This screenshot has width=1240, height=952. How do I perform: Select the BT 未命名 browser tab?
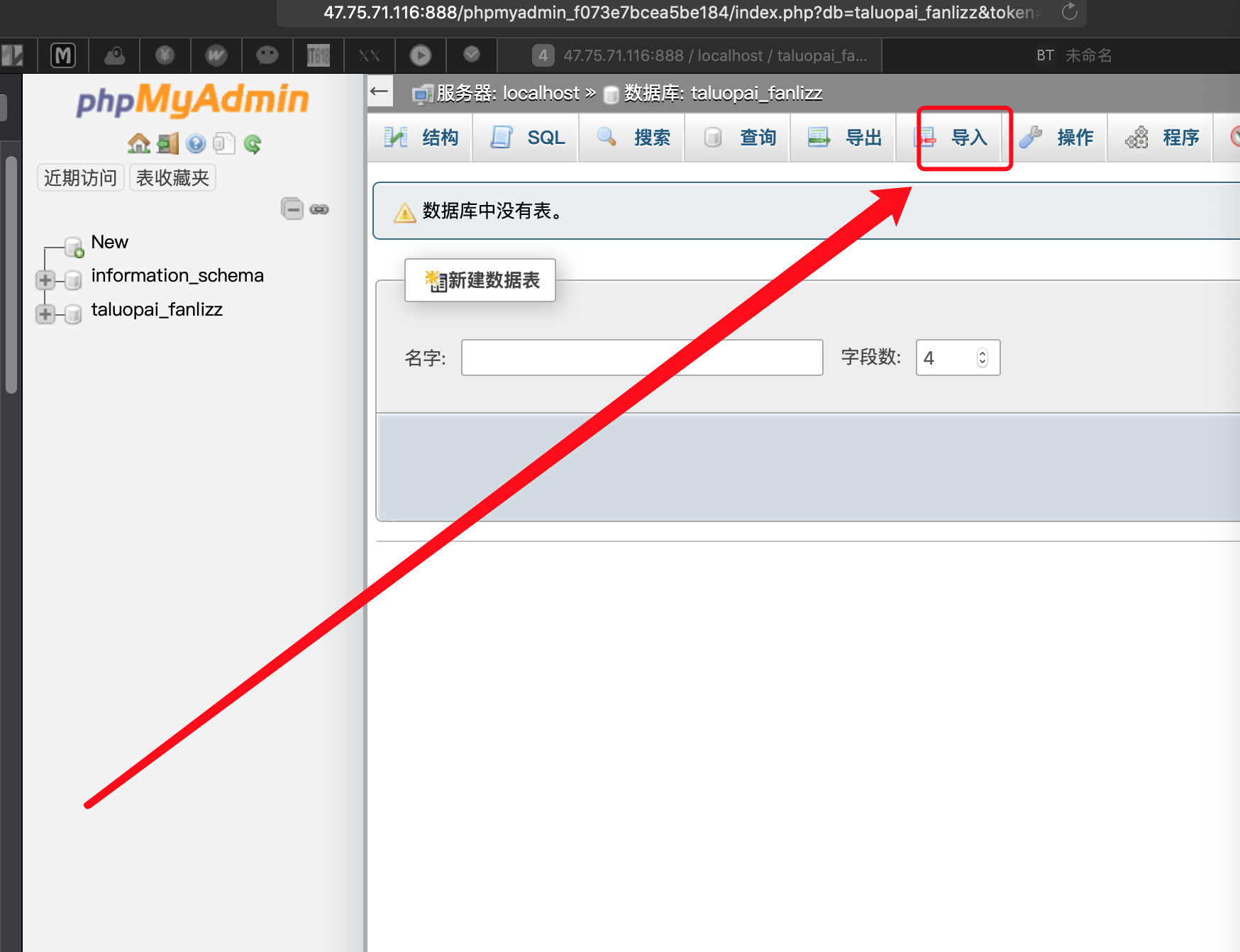click(1074, 55)
